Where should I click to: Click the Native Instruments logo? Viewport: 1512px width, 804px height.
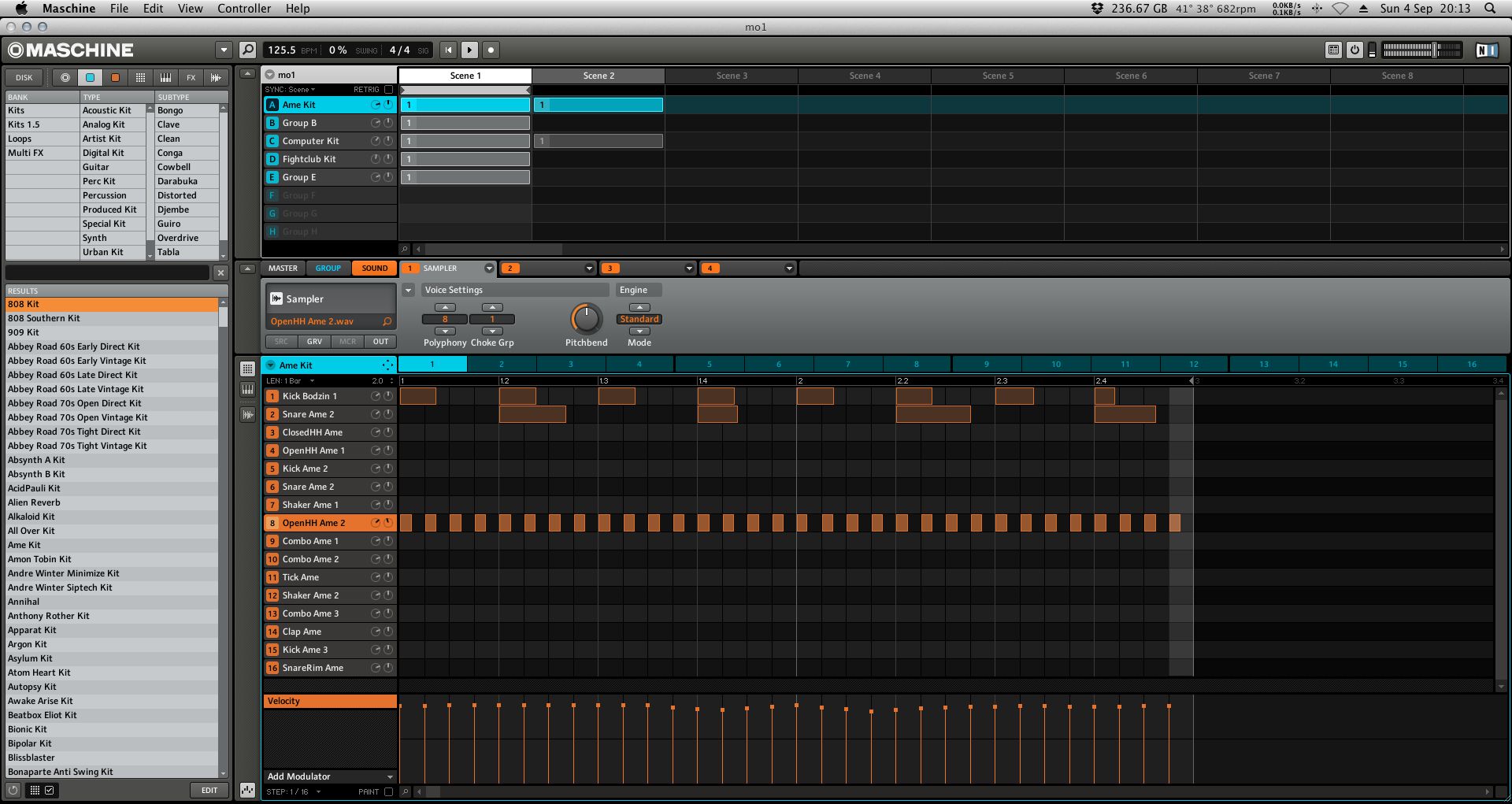coord(1486,50)
